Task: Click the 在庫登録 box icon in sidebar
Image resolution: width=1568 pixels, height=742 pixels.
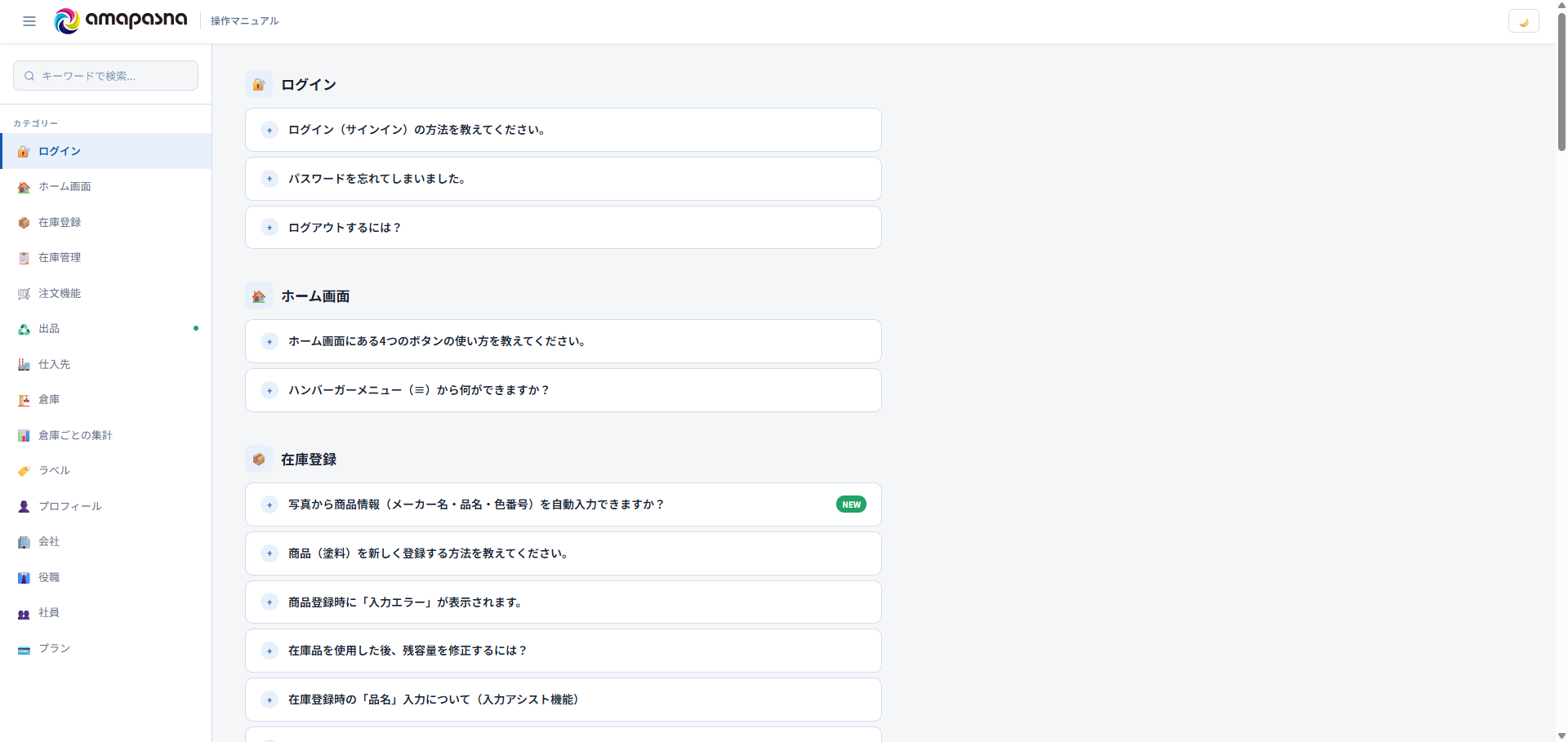Action: [24, 223]
